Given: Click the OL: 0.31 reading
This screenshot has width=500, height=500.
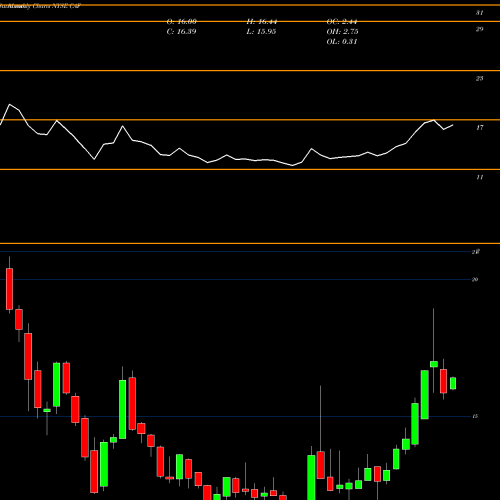Looking at the screenshot, I should pyautogui.click(x=342, y=42).
